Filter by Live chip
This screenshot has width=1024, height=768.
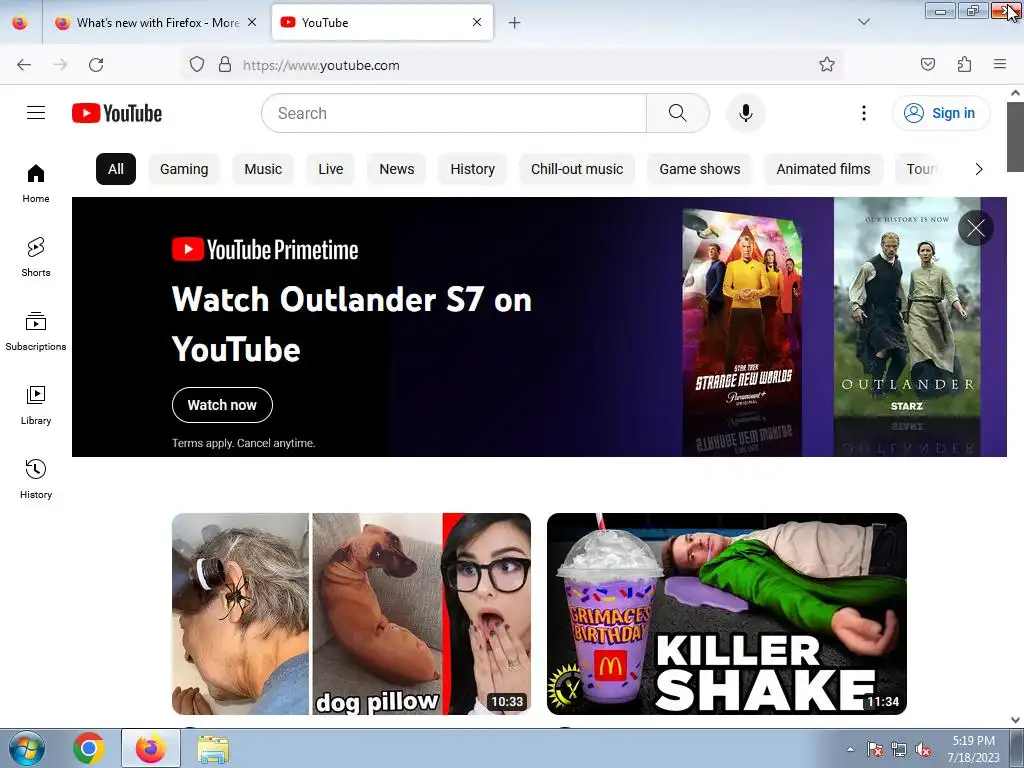tap(330, 169)
